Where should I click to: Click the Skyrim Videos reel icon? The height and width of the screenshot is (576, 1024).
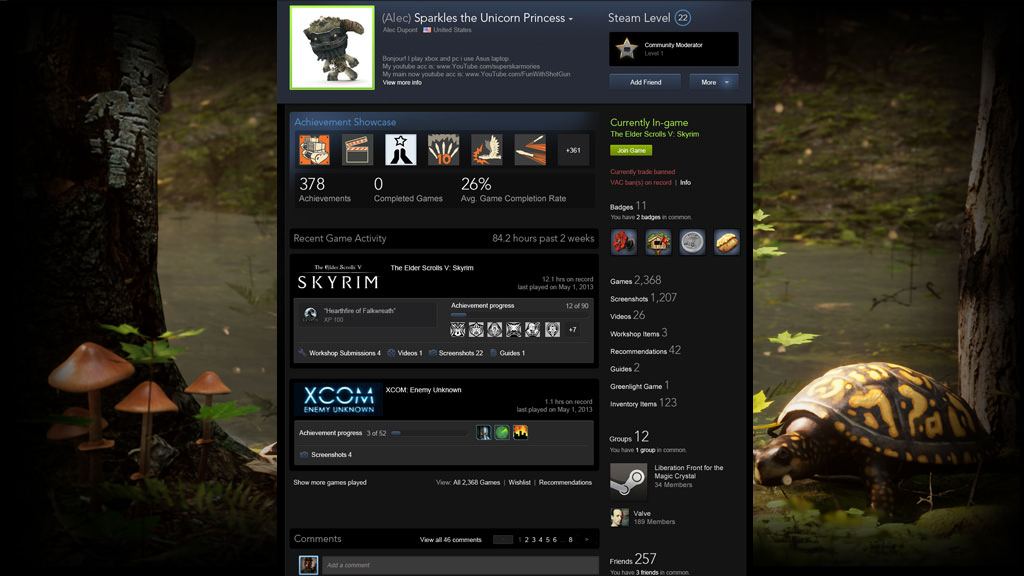click(391, 353)
